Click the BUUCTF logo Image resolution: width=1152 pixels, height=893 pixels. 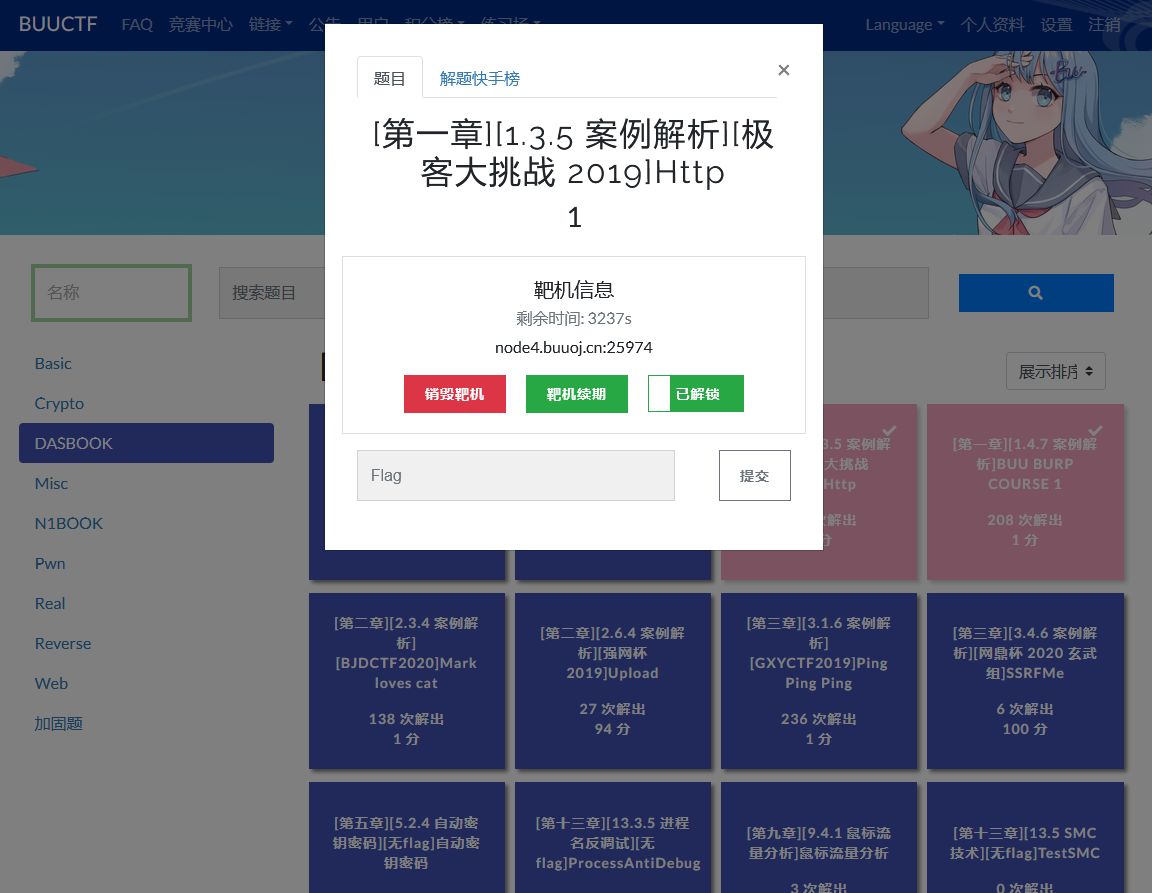pos(57,25)
